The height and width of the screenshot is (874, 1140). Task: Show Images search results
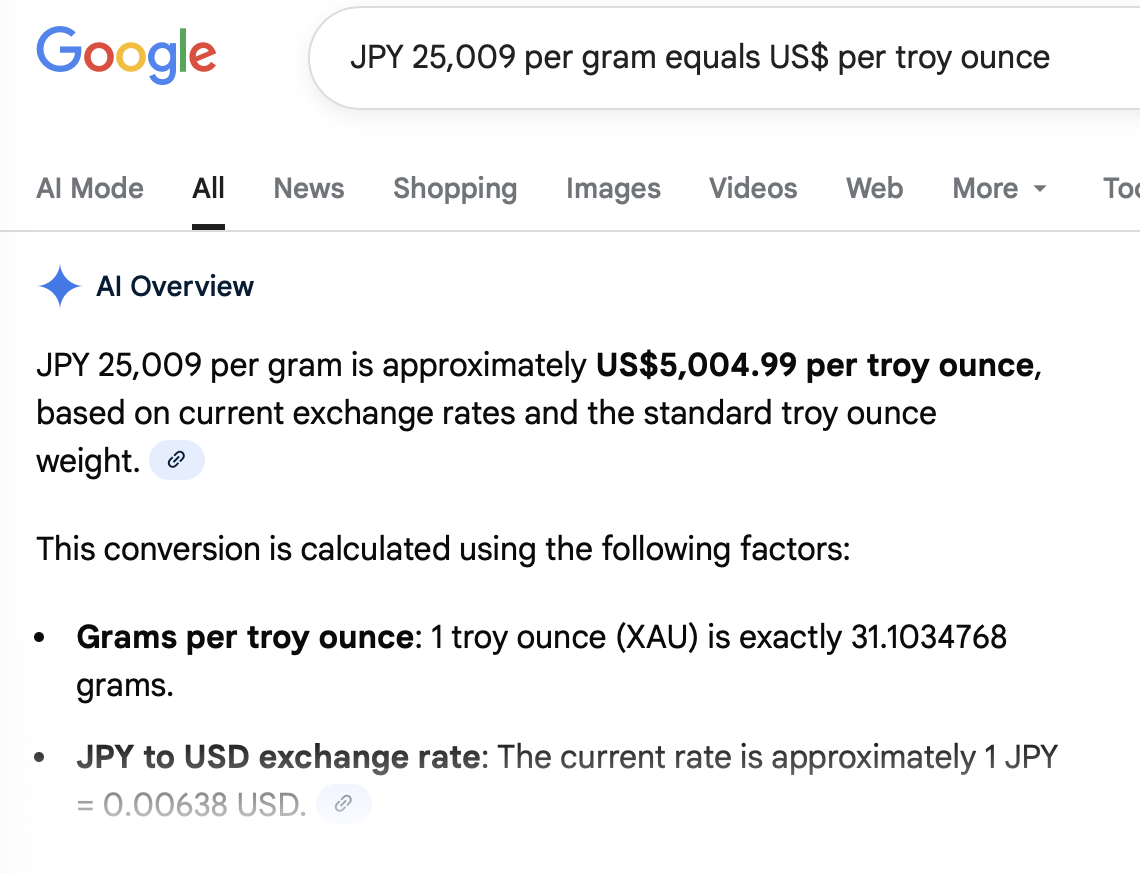613,188
